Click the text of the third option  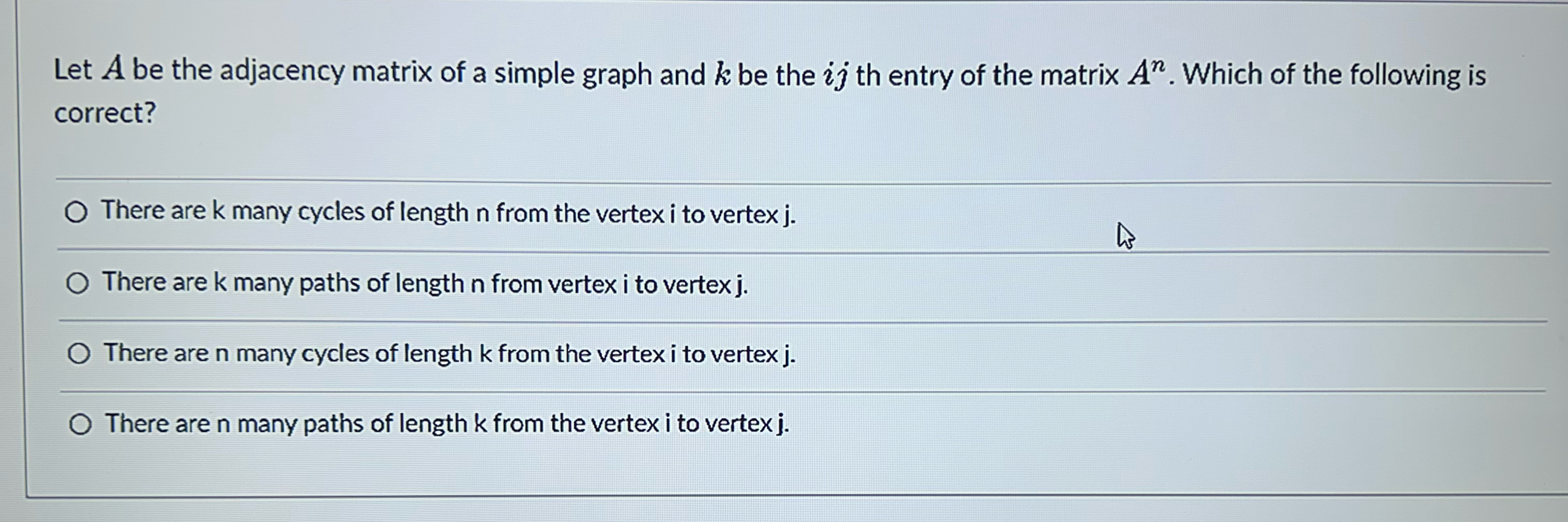[447, 353]
